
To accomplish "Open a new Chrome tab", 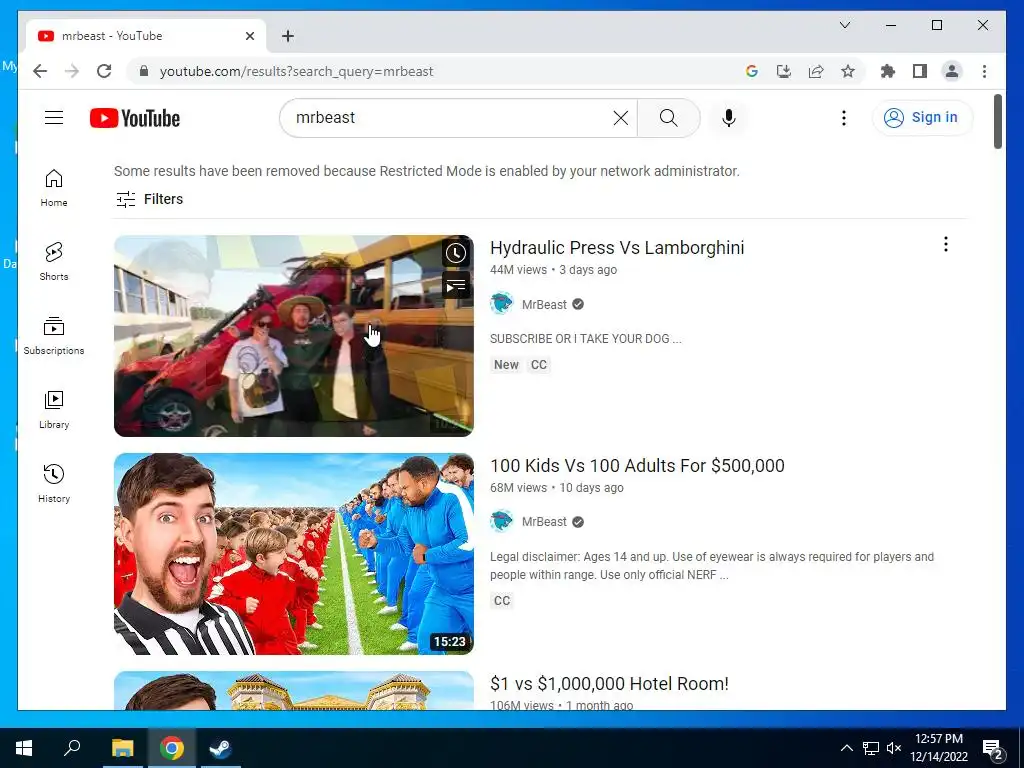I will coord(288,36).
